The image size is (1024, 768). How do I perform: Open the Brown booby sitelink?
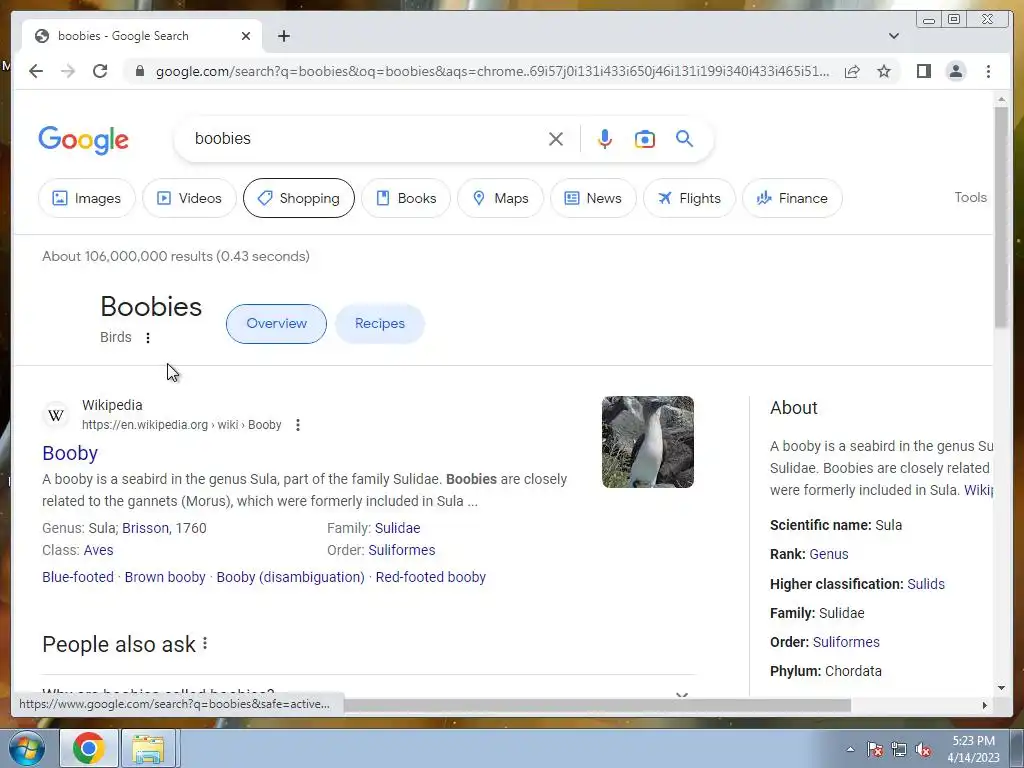[165, 577]
